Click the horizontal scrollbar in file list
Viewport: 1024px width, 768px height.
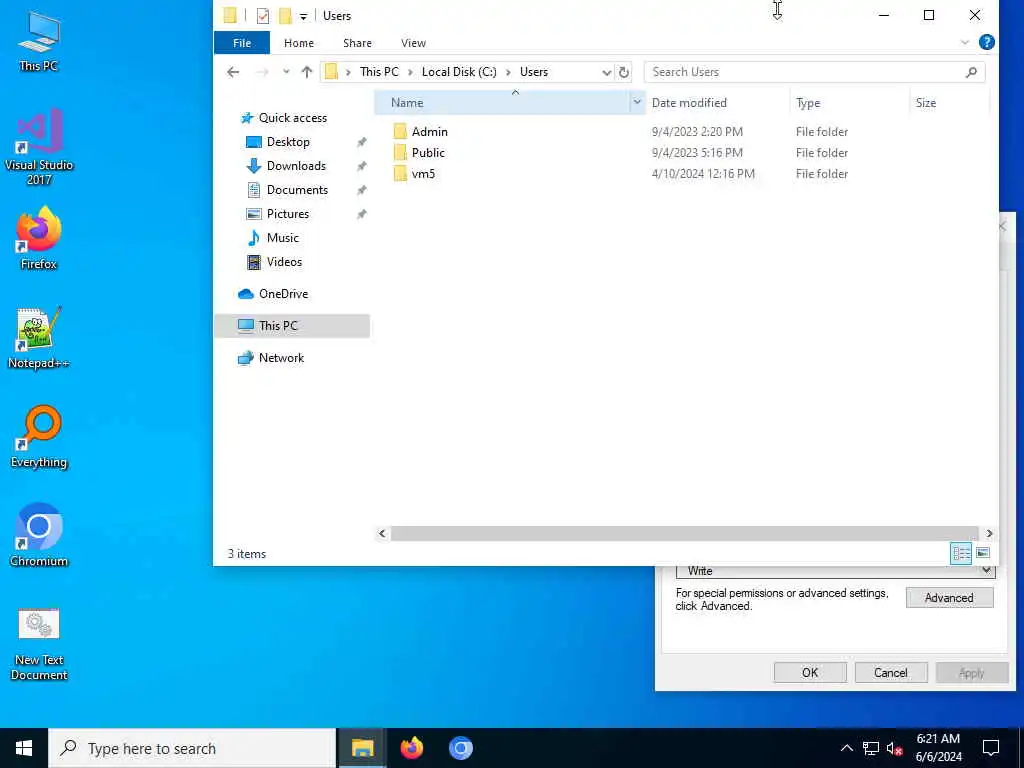pos(684,534)
